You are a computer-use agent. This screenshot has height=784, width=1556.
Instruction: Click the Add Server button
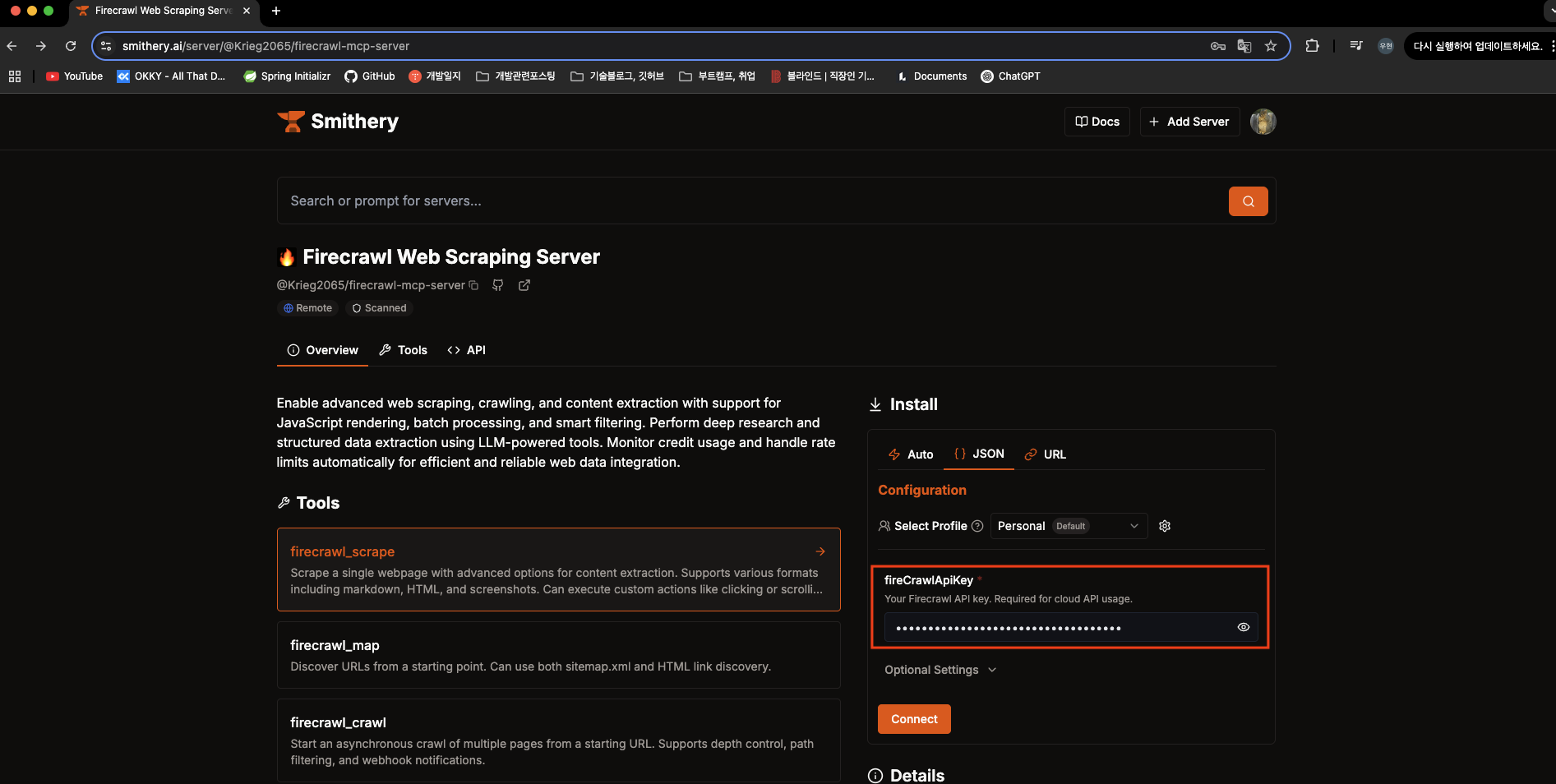pyautogui.click(x=1189, y=122)
